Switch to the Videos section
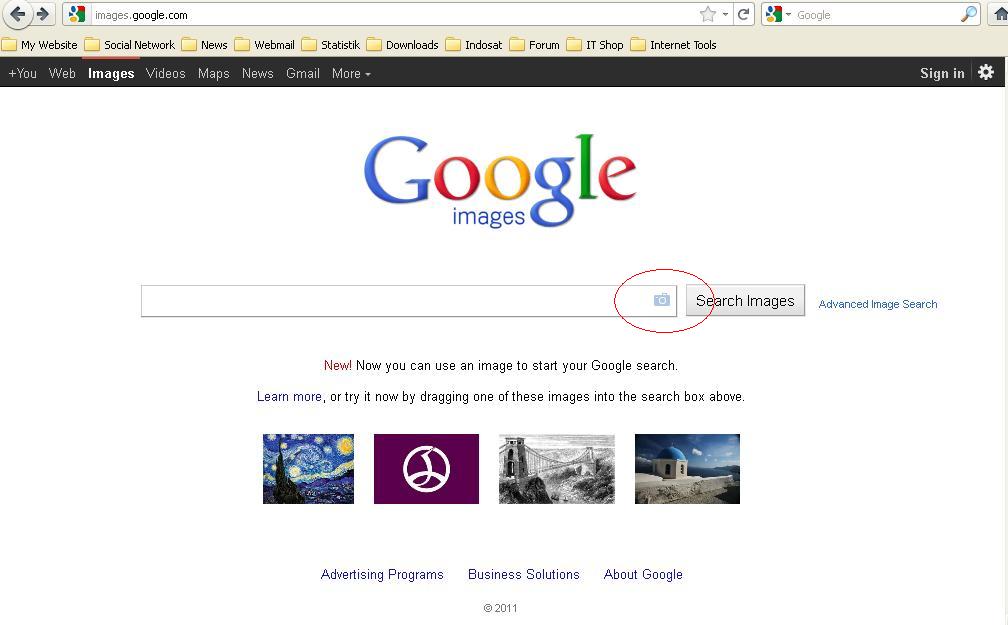This screenshot has height=625, width=1008. [165, 73]
